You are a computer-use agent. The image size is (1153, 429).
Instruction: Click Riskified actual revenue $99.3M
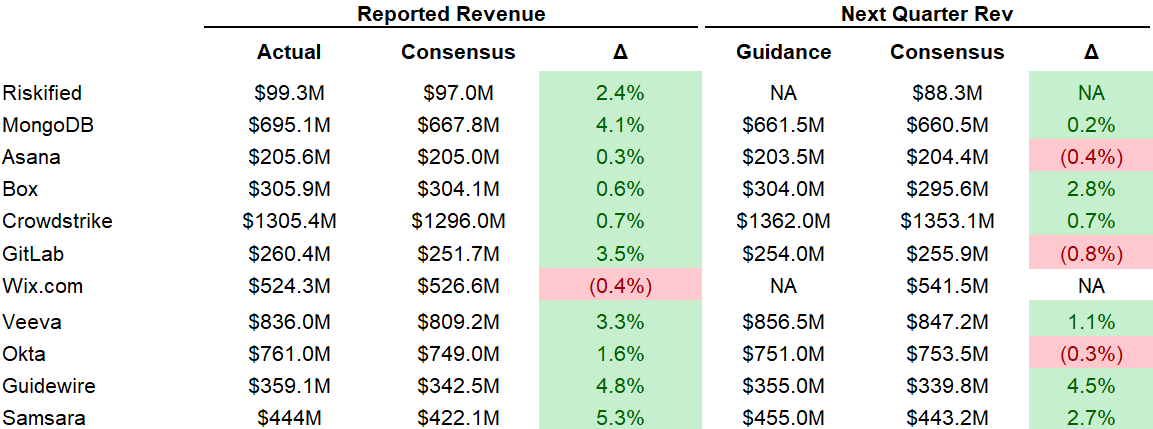click(290, 93)
